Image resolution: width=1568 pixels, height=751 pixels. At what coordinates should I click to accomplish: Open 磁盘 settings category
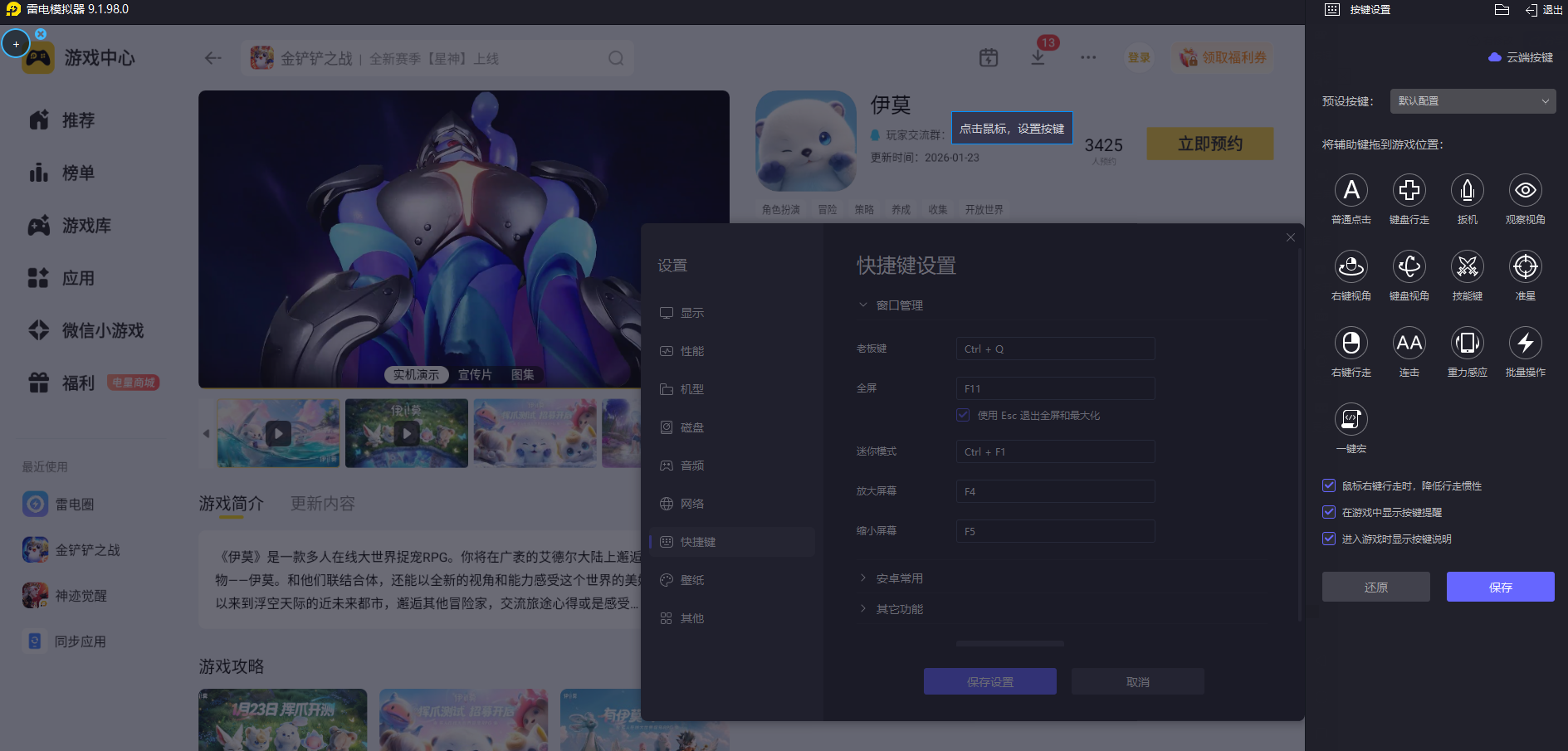[732, 427]
